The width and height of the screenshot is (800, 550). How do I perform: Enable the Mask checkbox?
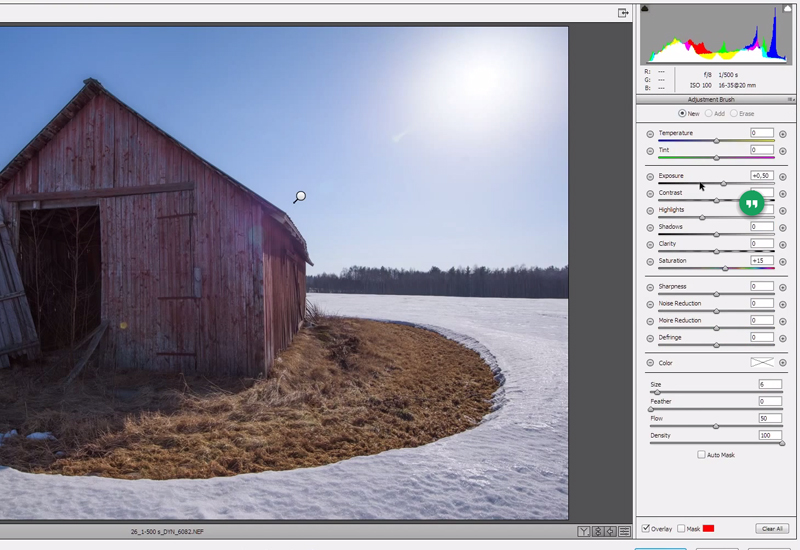pos(681,528)
